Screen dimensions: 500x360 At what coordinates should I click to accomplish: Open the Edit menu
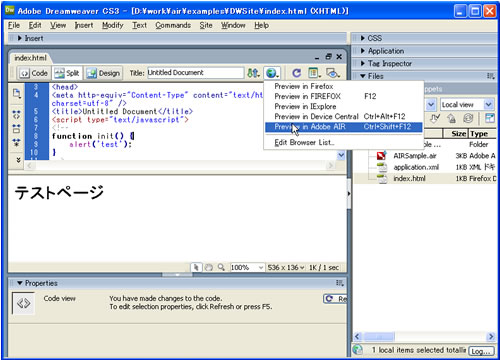pos(35,25)
